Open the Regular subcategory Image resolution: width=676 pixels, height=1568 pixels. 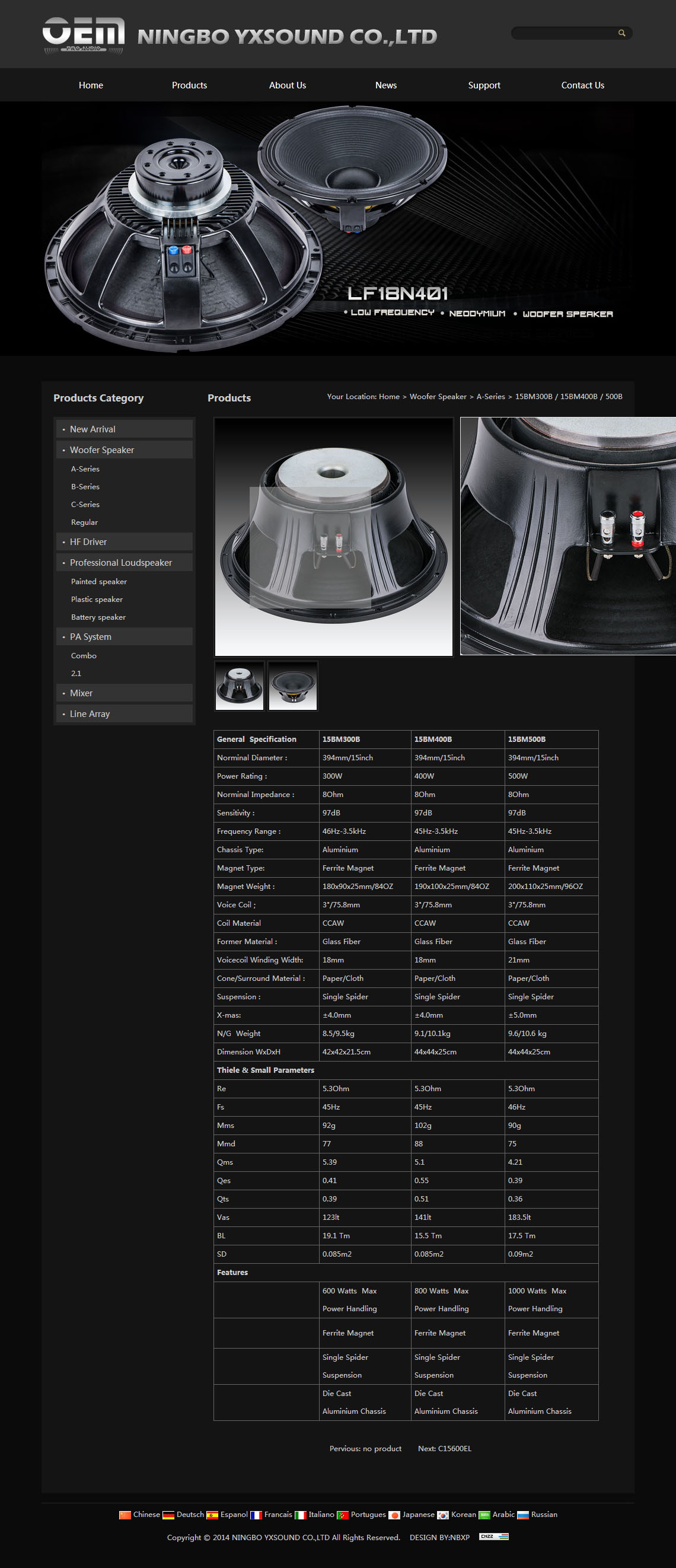tap(85, 522)
